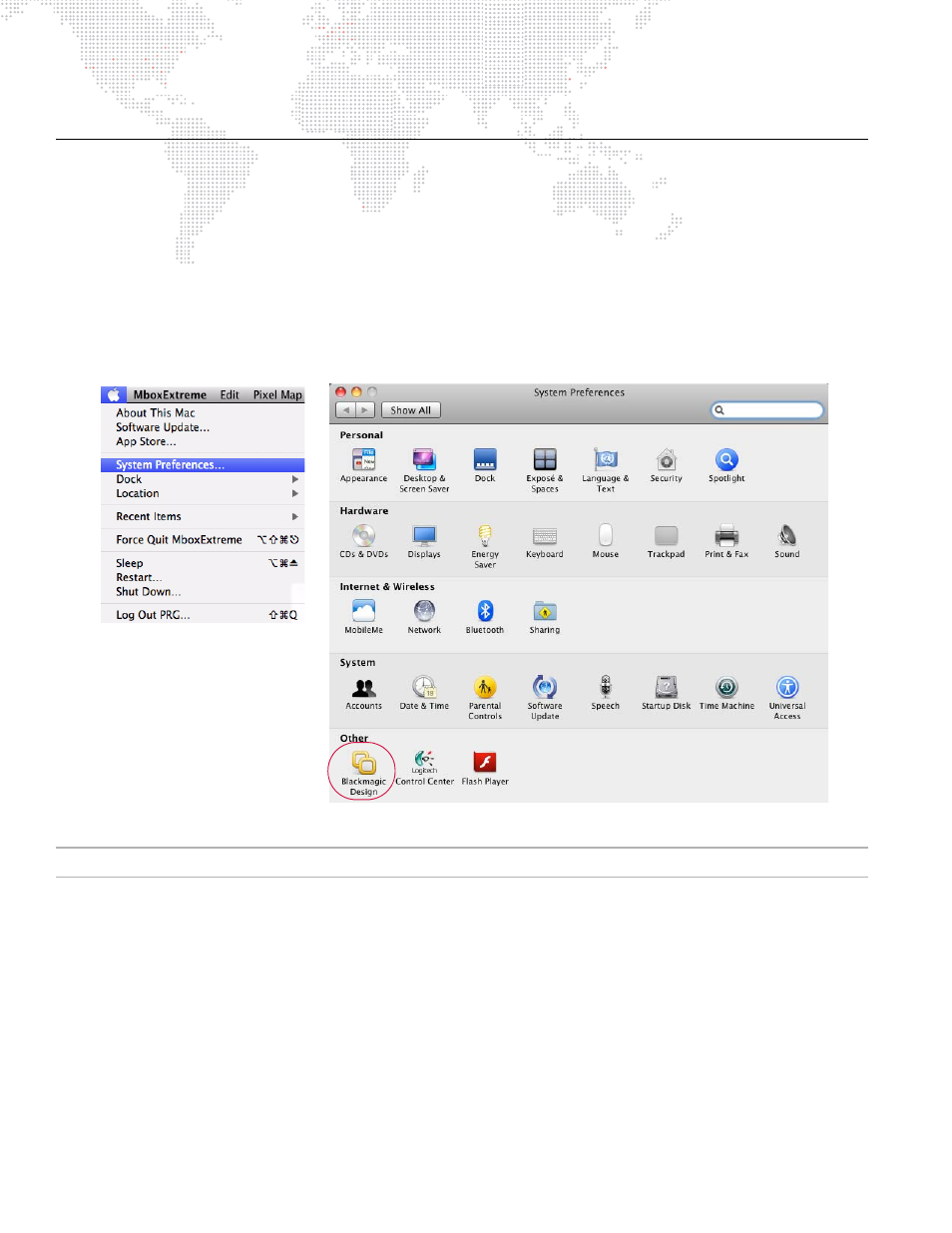Image resolution: width=952 pixels, height=1233 pixels.
Task: Open the Sharing preference pane
Action: tap(545, 617)
